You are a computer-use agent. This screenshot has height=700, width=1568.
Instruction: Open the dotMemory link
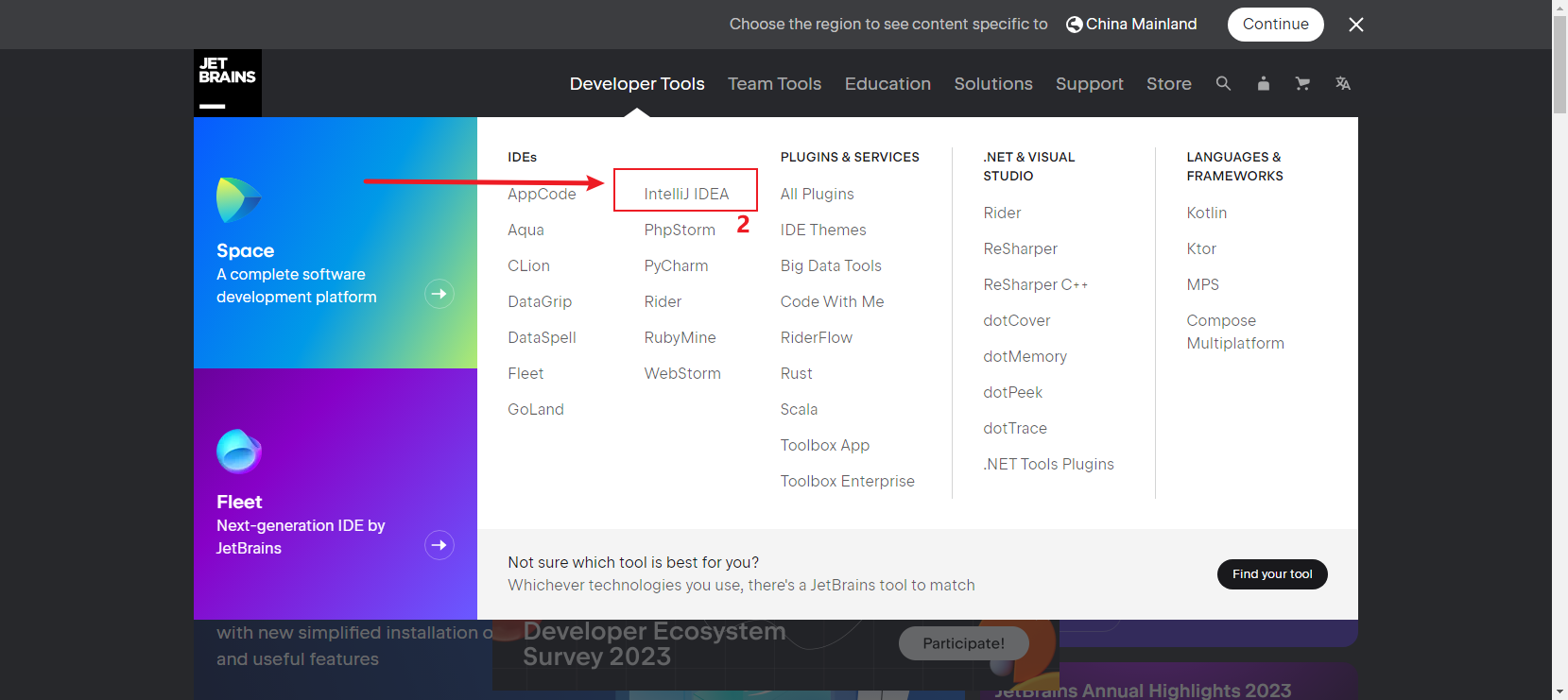click(1025, 356)
